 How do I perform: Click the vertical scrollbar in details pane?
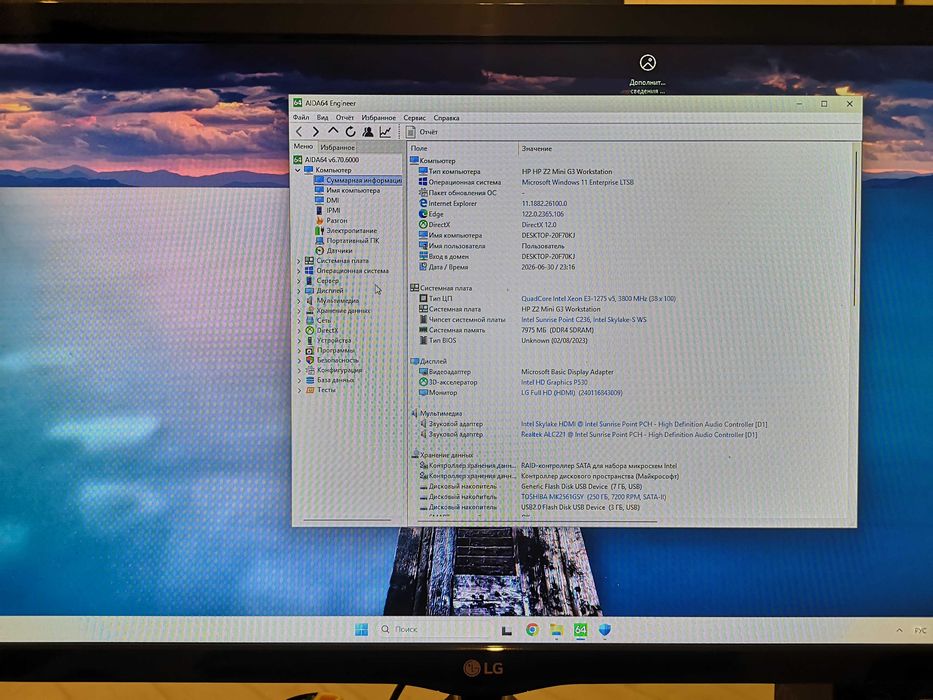855,229
